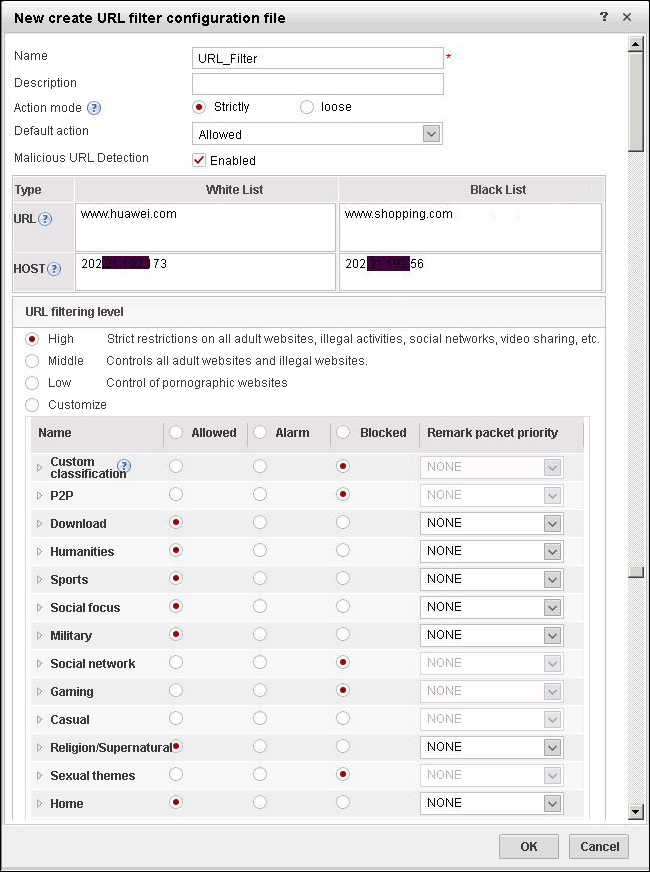This screenshot has height=872, width=650.
Task: Set Gaming to Alarm
Action: pyautogui.click(x=260, y=690)
